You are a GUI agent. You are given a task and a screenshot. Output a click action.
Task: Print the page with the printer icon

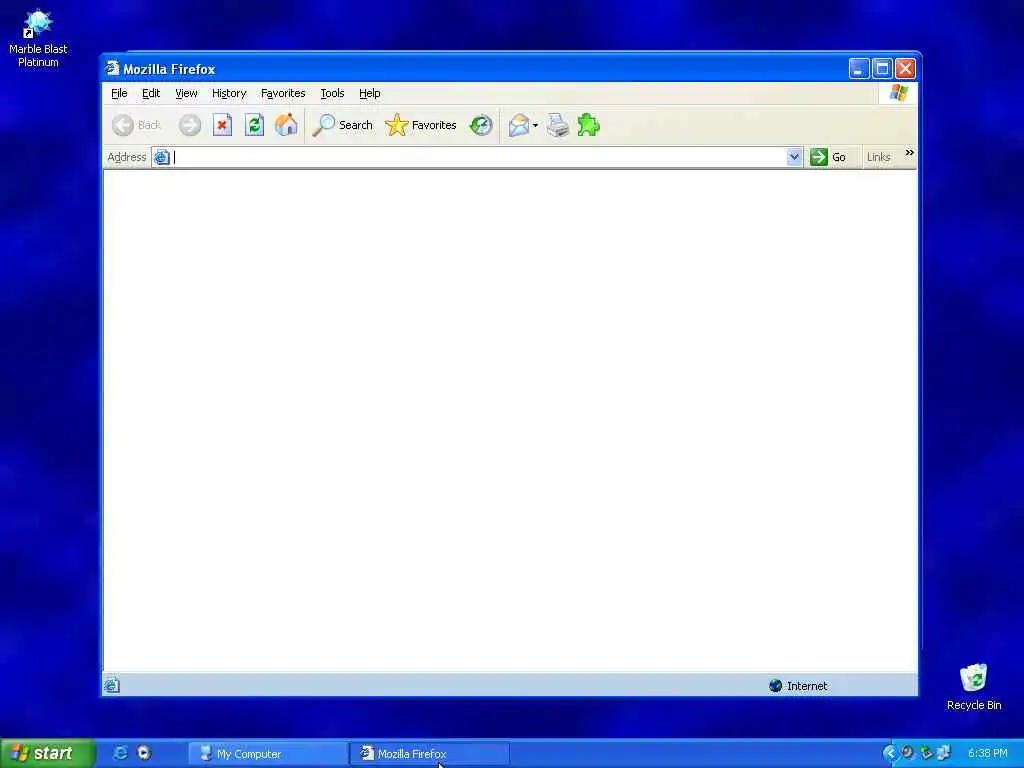pyautogui.click(x=558, y=125)
